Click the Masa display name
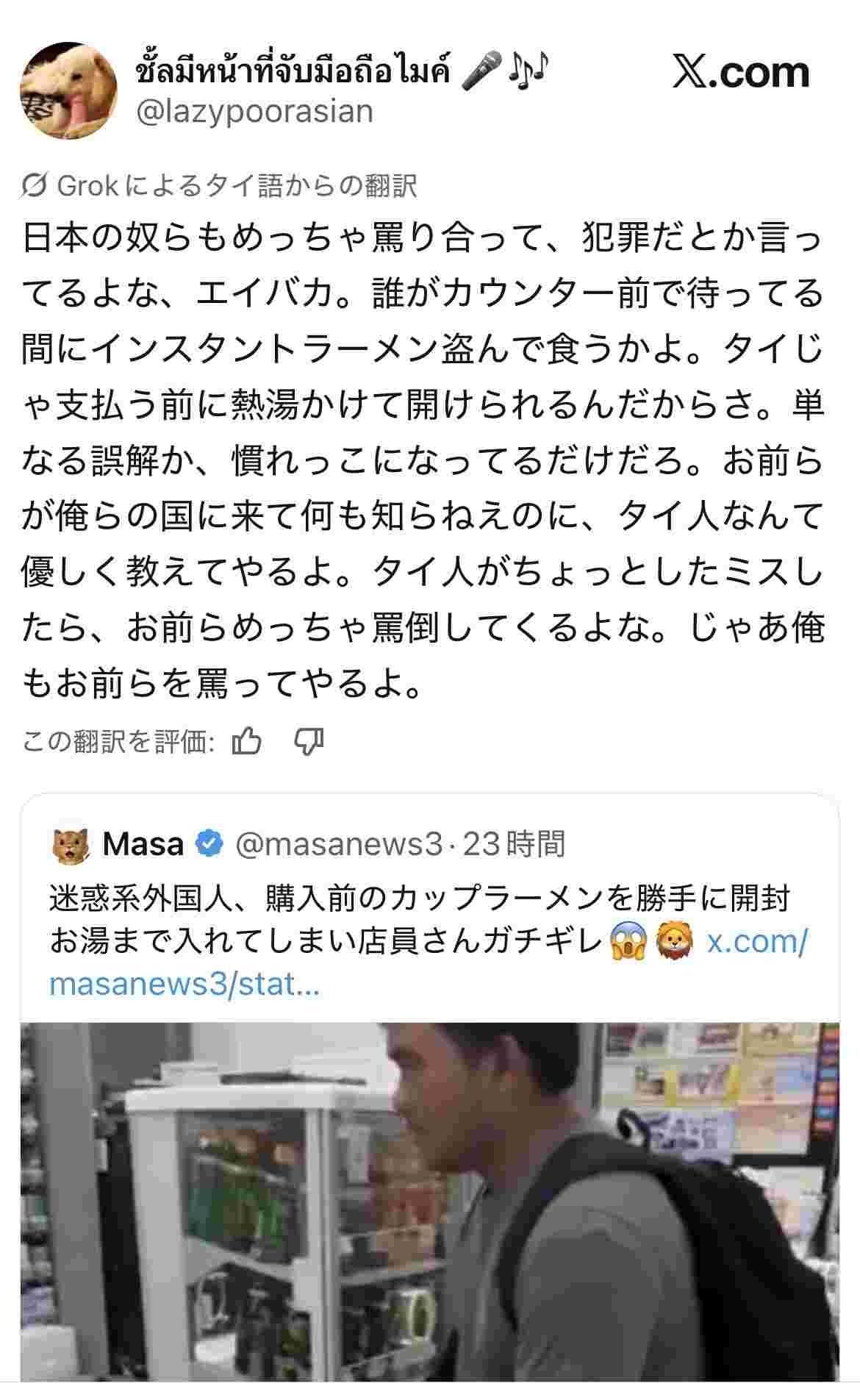Image resolution: width=860 pixels, height=1400 pixels. pyautogui.click(x=143, y=844)
